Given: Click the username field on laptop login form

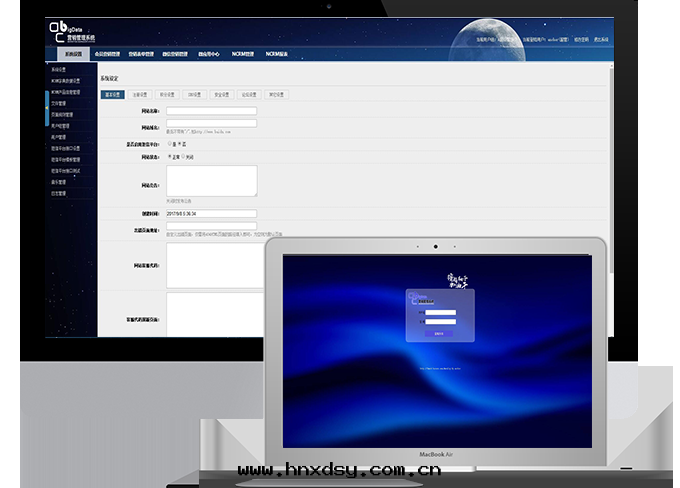Looking at the screenshot, I should [x=441, y=313].
